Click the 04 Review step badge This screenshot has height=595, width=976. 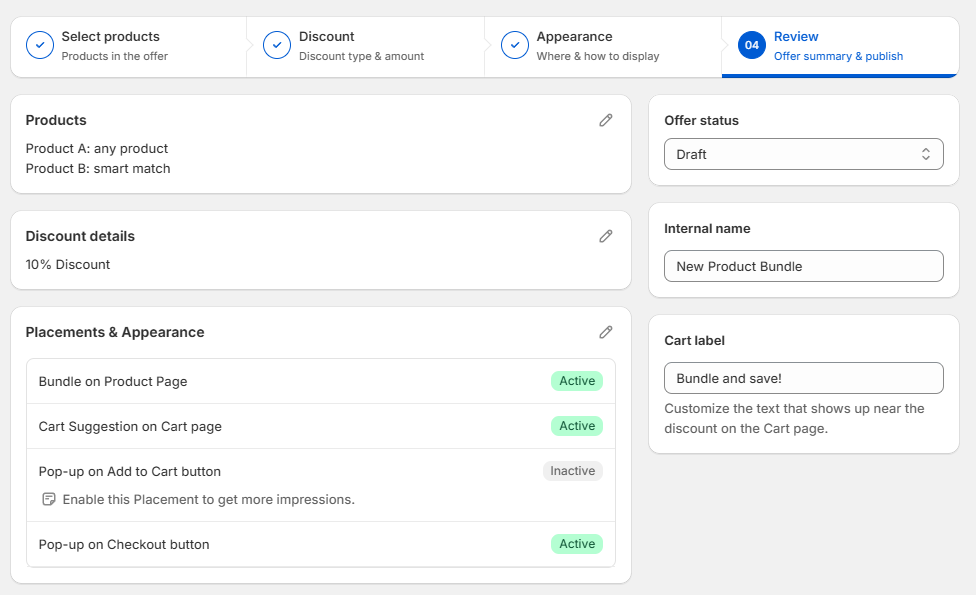coord(752,45)
